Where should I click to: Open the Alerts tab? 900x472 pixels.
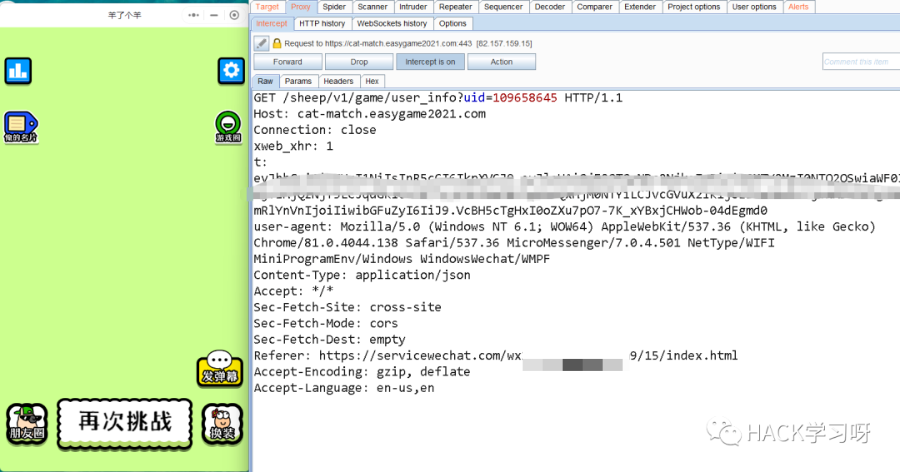point(798,7)
